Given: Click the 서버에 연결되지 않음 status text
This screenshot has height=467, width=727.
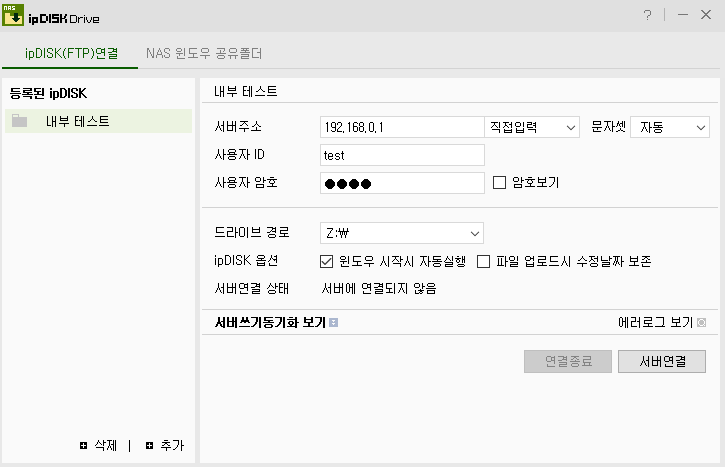Looking at the screenshot, I should (379, 288).
